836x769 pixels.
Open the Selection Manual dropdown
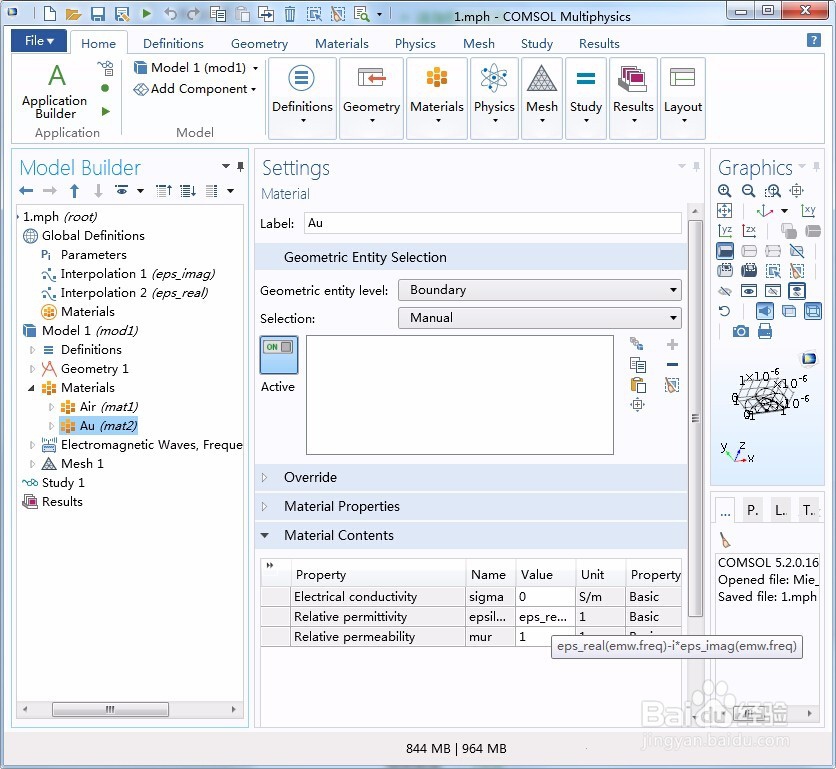tap(540, 318)
